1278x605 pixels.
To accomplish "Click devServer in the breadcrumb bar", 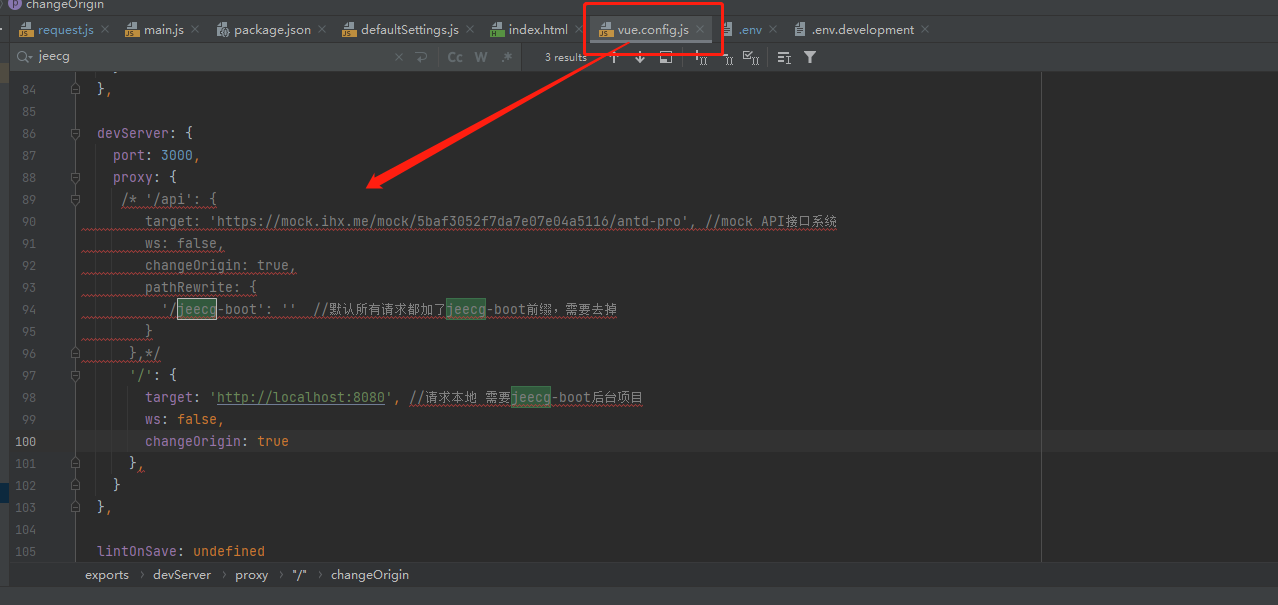I will tap(182, 575).
